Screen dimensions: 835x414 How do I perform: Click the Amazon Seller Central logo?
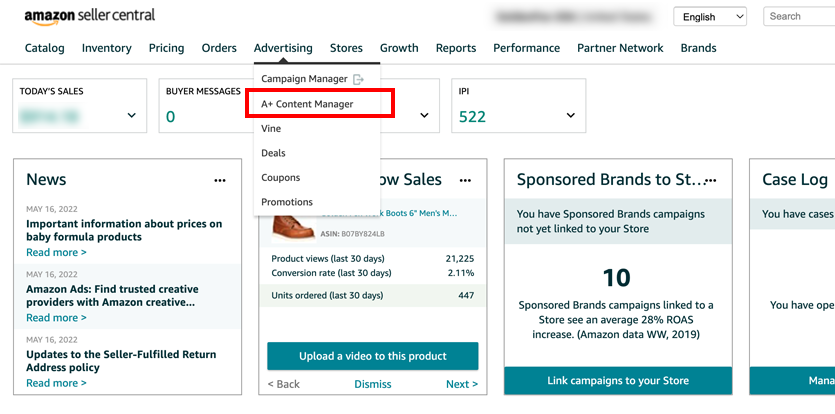coord(90,17)
